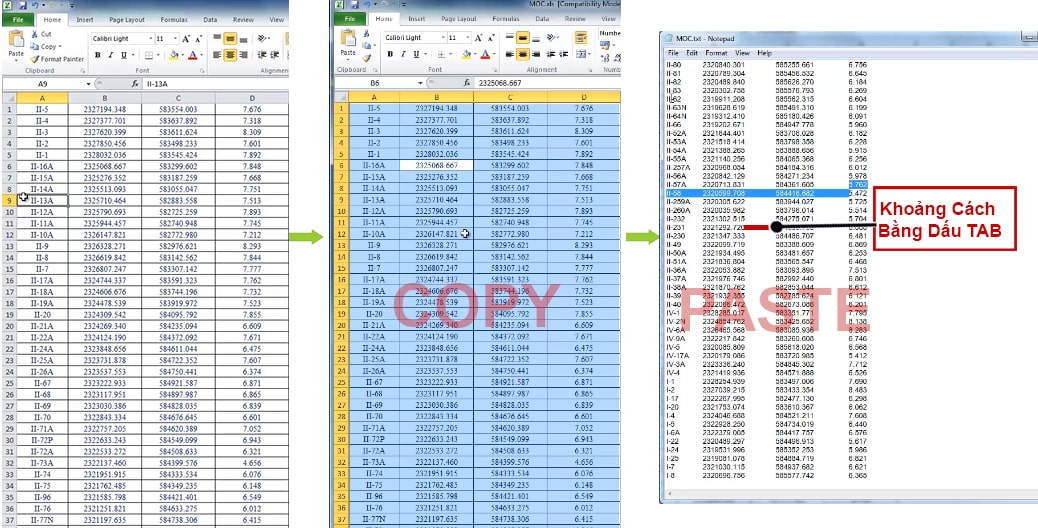1038x528 pixels.
Task: Select column D header in MOC.xls Excel window
Action: coord(584,97)
